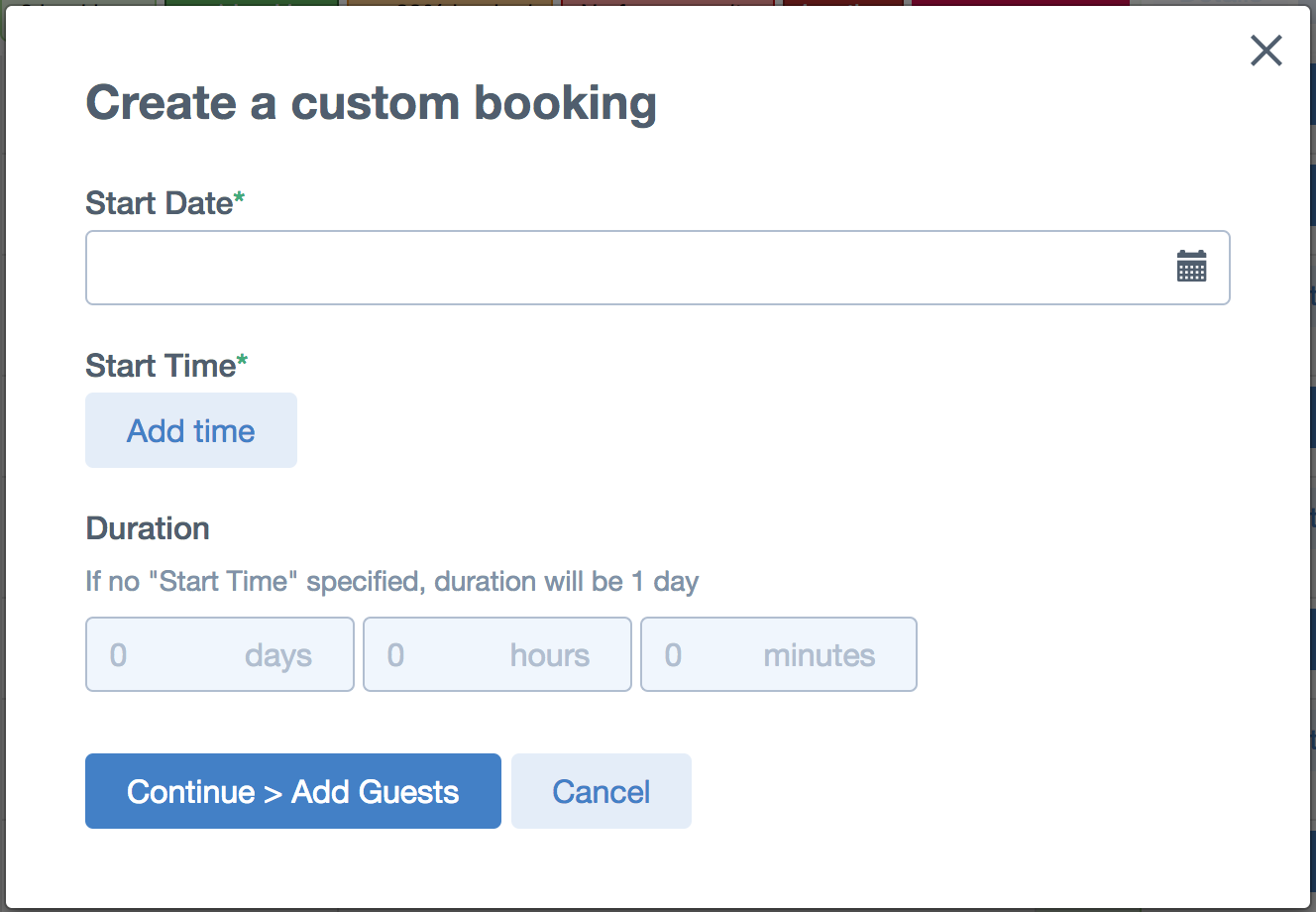This screenshot has width=1316, height=912.
Task: Cancel the custom booking
Action: point(602,791)
